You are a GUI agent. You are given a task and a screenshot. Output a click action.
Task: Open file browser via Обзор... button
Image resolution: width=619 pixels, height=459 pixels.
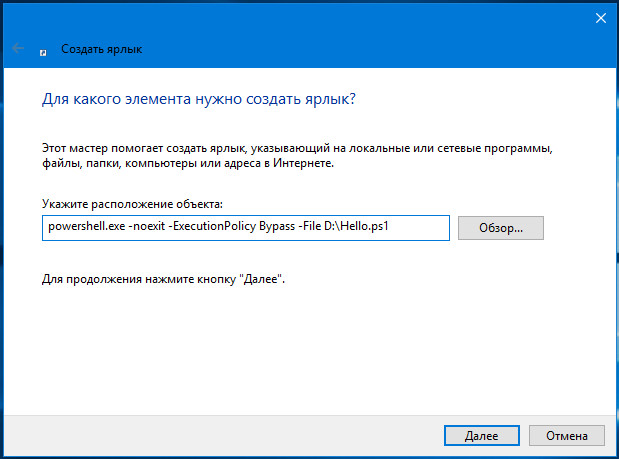click(x=501, y=228)
